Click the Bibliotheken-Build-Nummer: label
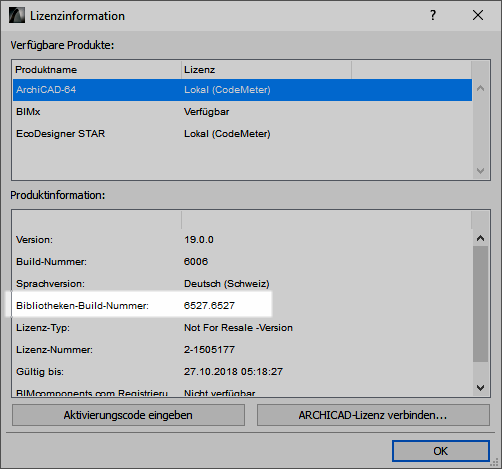This screenshot has height=469, width=502. pyautogui.click(x=82, y=306)
